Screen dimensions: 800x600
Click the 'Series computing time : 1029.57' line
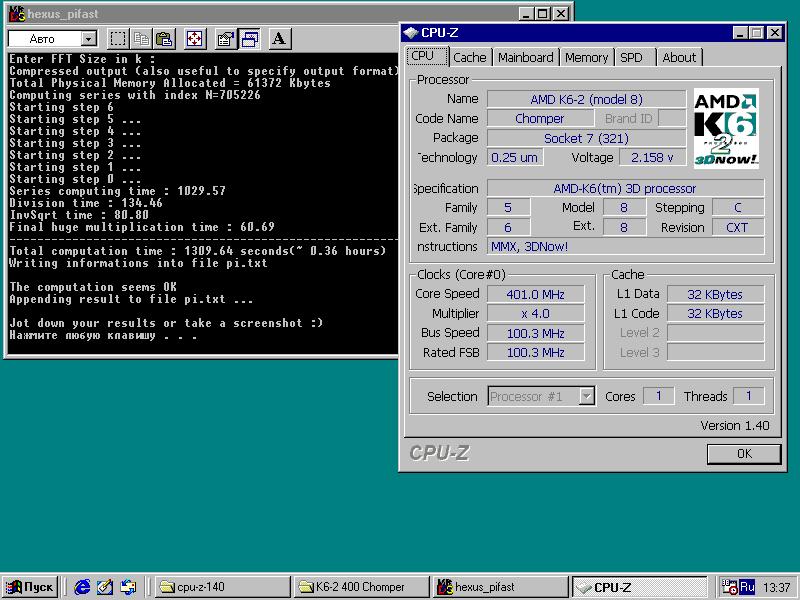pos(117,191)
